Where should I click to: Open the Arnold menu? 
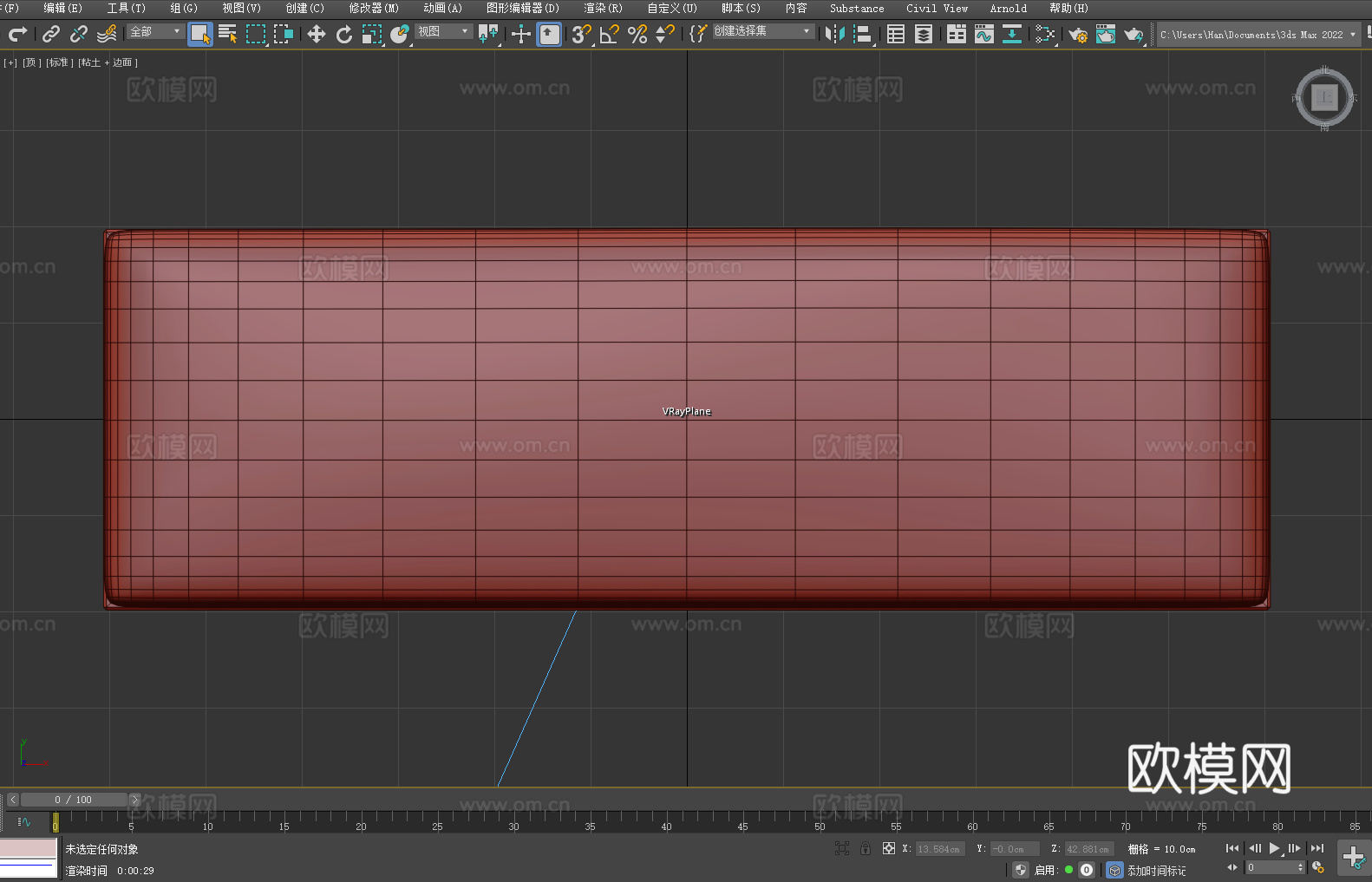[x=1008, y=8]
